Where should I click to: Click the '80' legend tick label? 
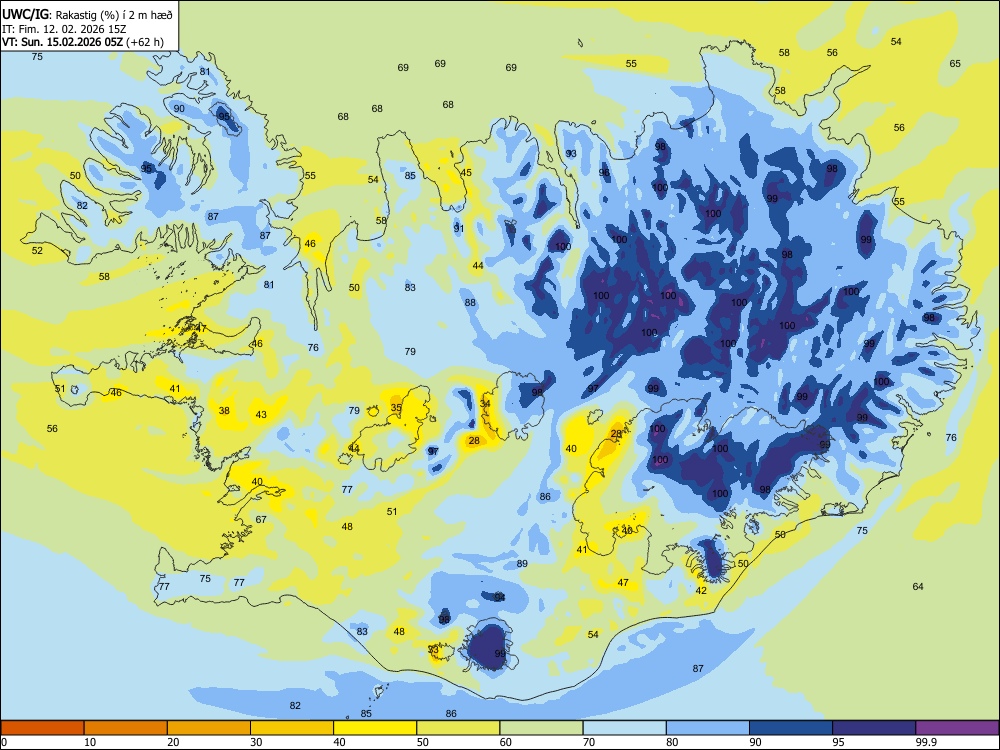[672, 742]
